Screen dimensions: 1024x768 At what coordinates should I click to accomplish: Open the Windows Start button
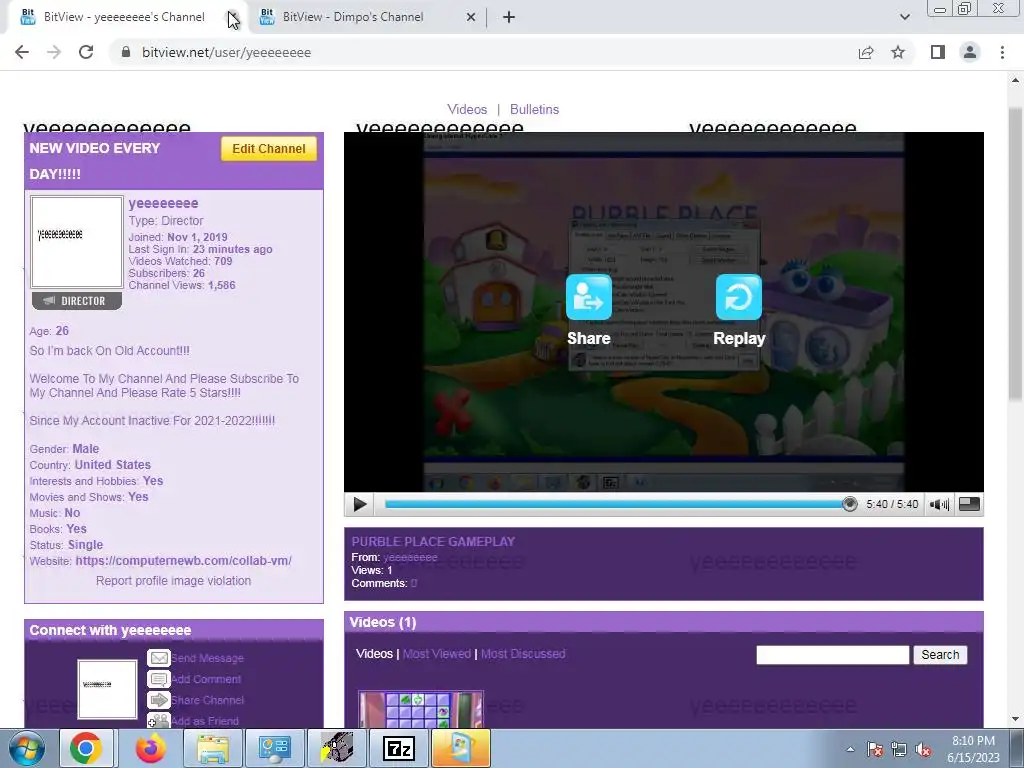25,748
